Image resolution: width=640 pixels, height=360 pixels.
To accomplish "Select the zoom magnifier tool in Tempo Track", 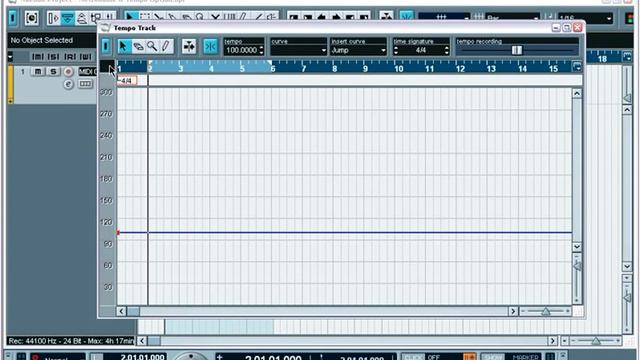I will [152, 47].
